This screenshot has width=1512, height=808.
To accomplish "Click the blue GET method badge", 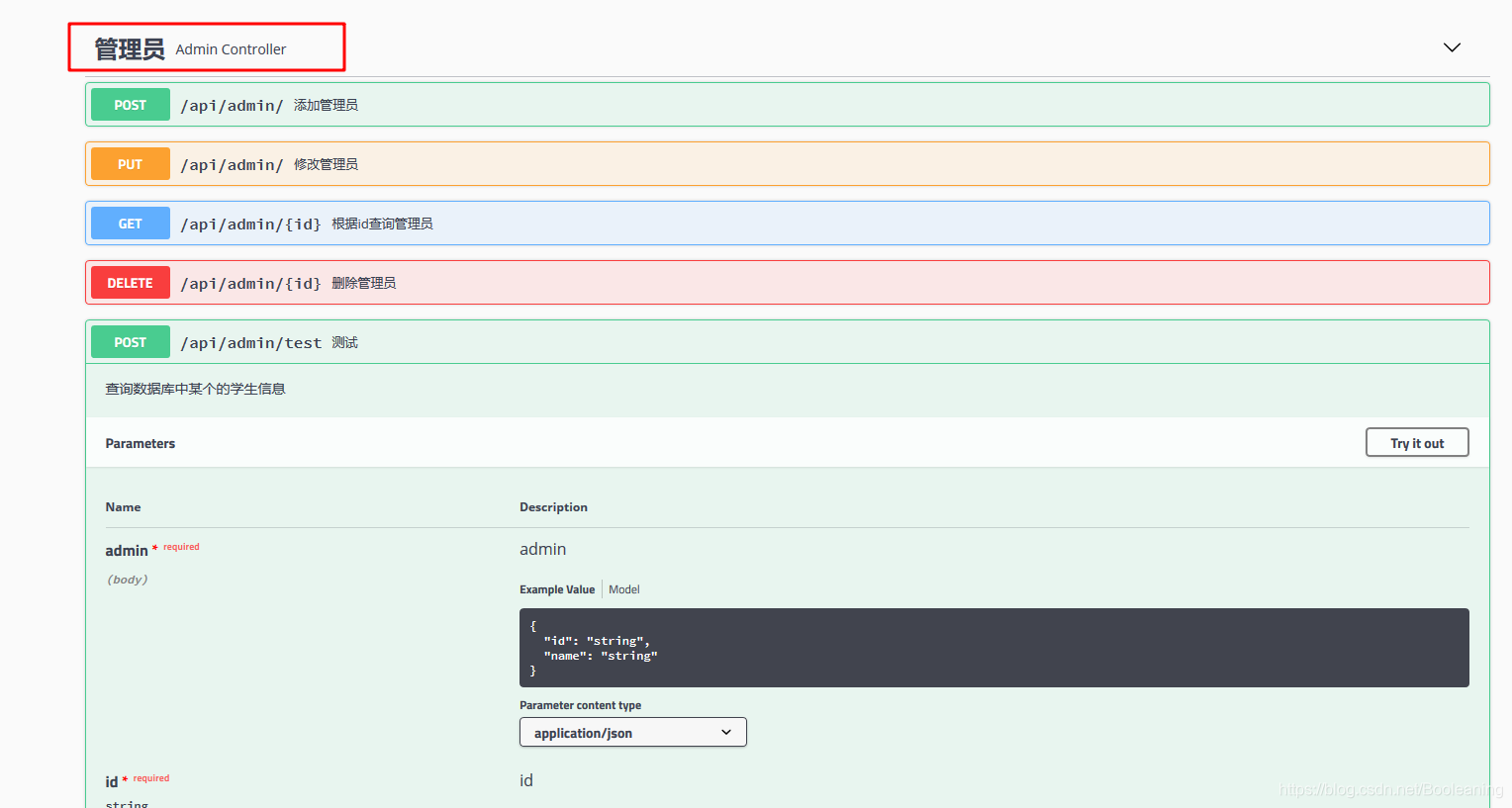I will (x=131, y=224).
